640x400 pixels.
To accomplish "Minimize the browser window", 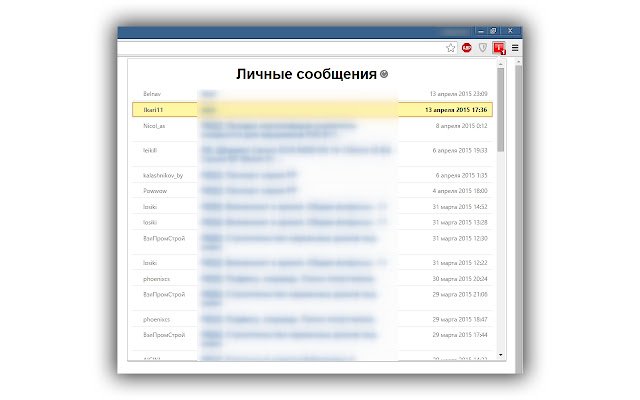I will tap(481, 31).
